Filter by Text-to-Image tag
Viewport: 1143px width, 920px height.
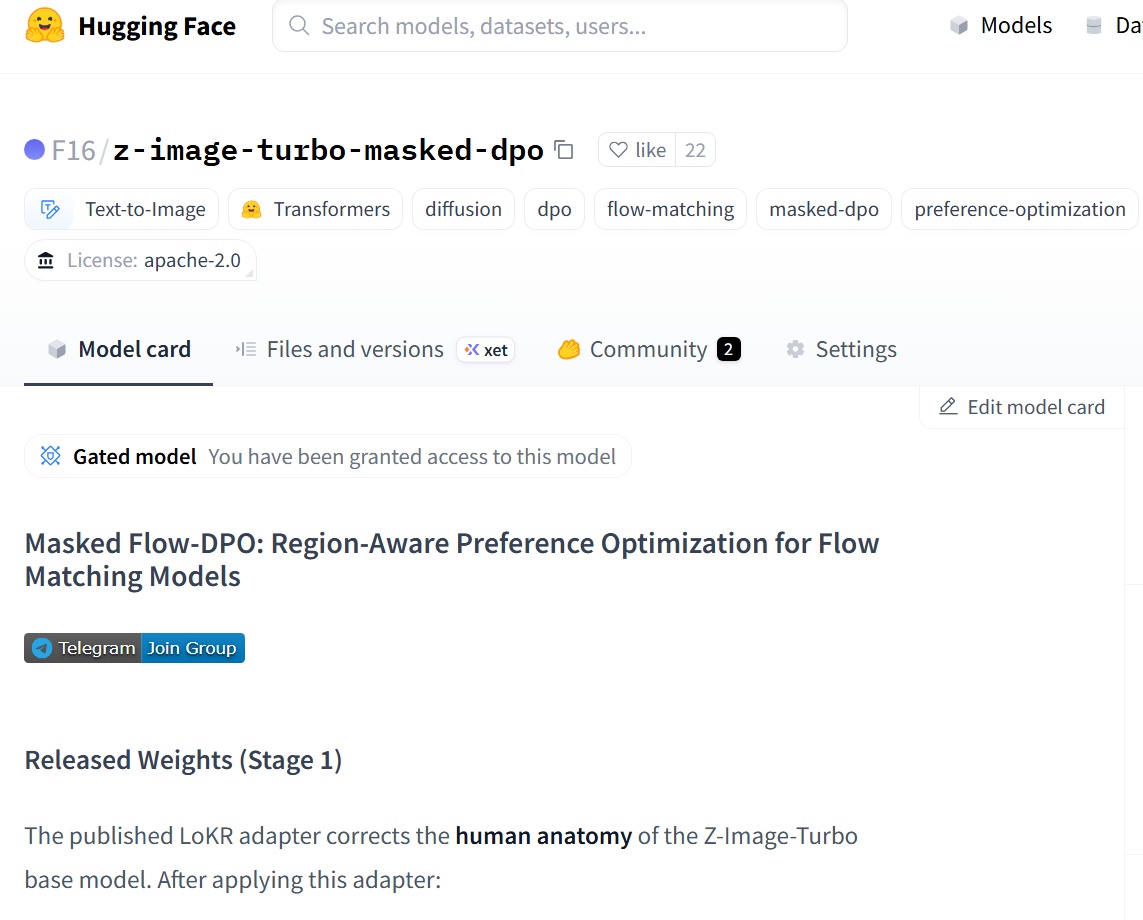tap(122, 209)
